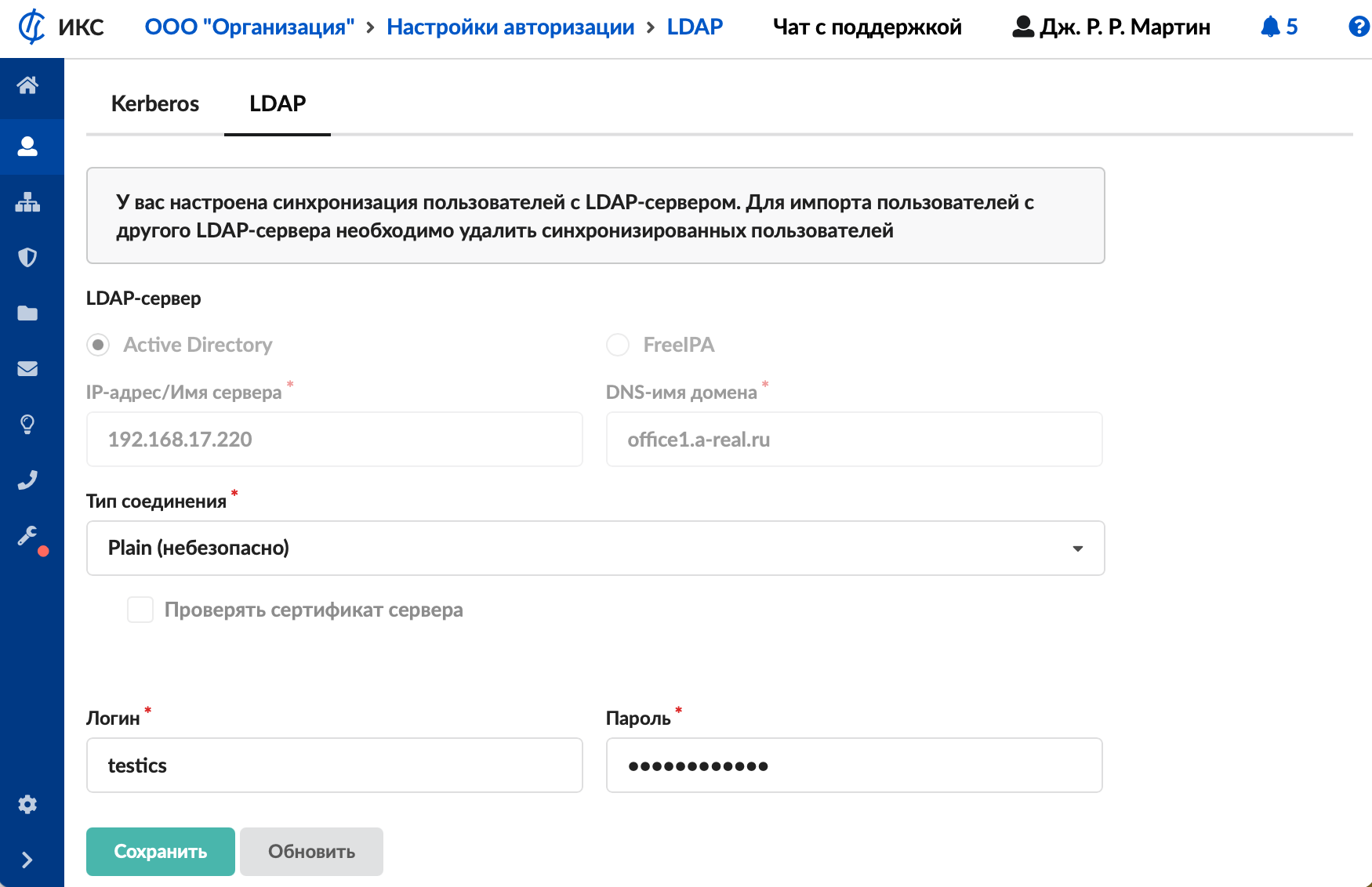The image size is (1372, 887).
Task: Select the LDAP tab
Action: 278,103
